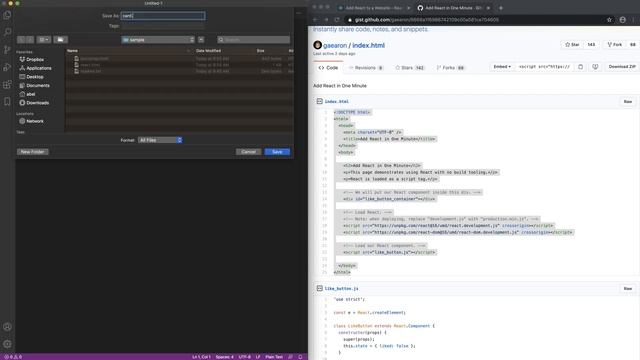Open Run and Debug view icon

[x=7, y=67]
